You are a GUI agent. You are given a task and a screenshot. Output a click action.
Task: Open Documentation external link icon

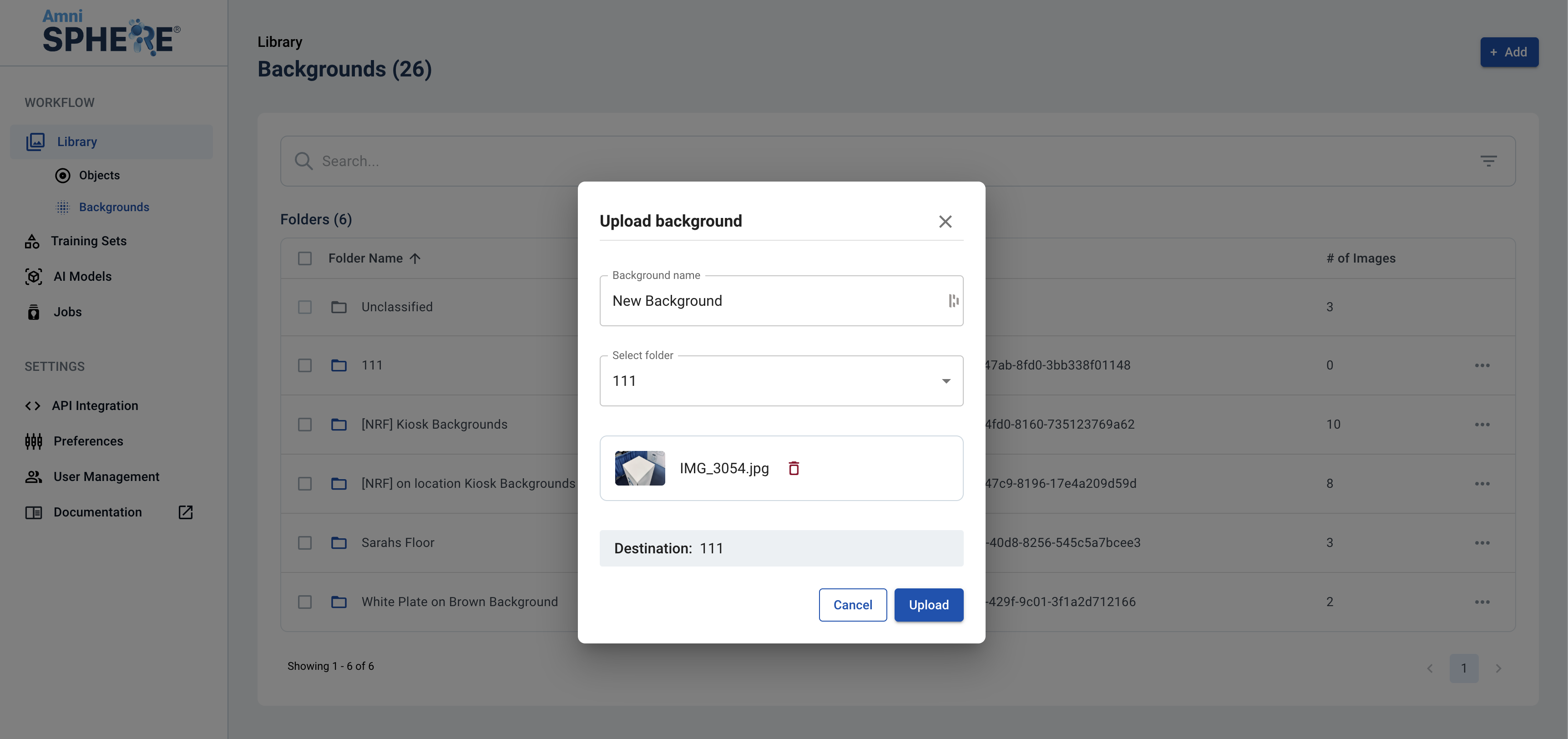pyautogui.click(x=186, y=512)
